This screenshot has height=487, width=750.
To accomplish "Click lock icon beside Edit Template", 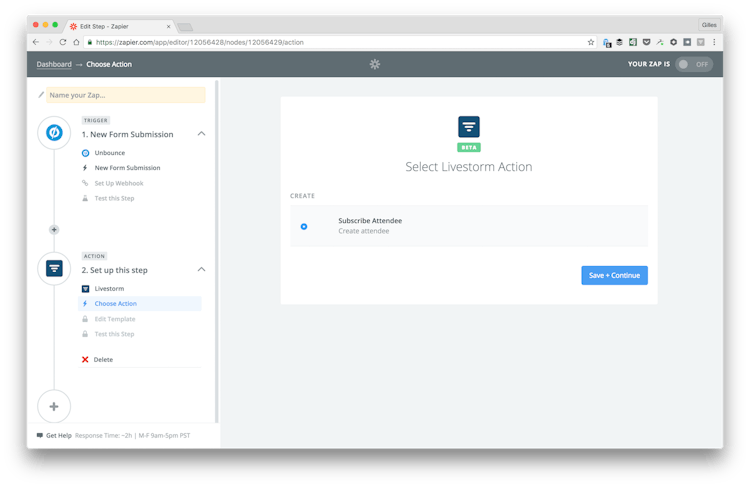I will 85,319.
